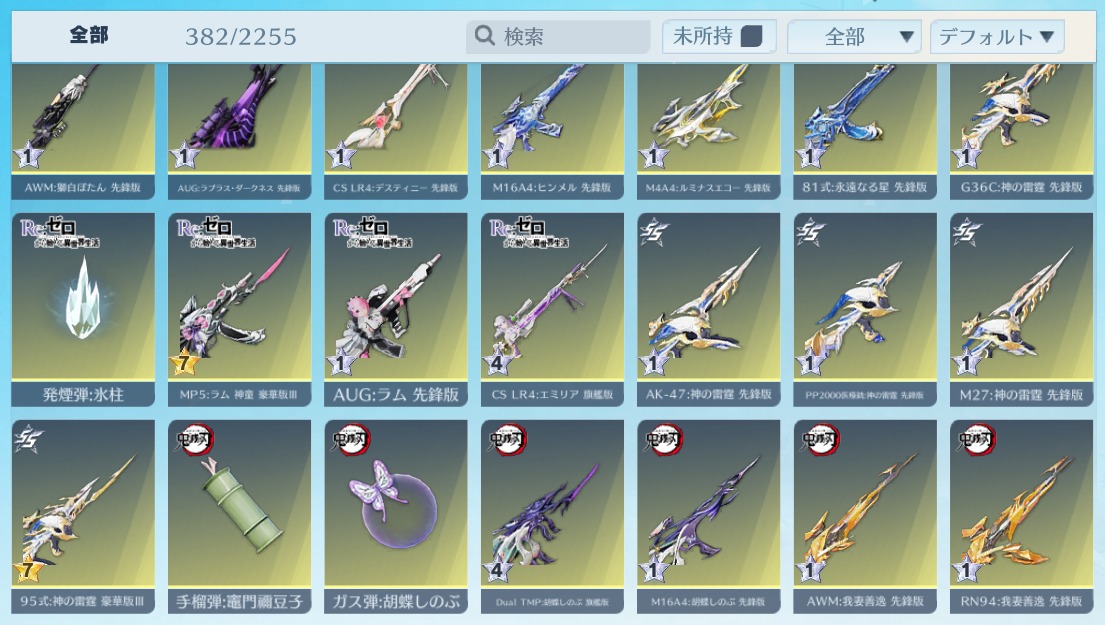The height and width of the screenshot is (625, 1105).
Task: Select the RN94:我妻善逸 先鋒版 skin
Action: 1022,516
